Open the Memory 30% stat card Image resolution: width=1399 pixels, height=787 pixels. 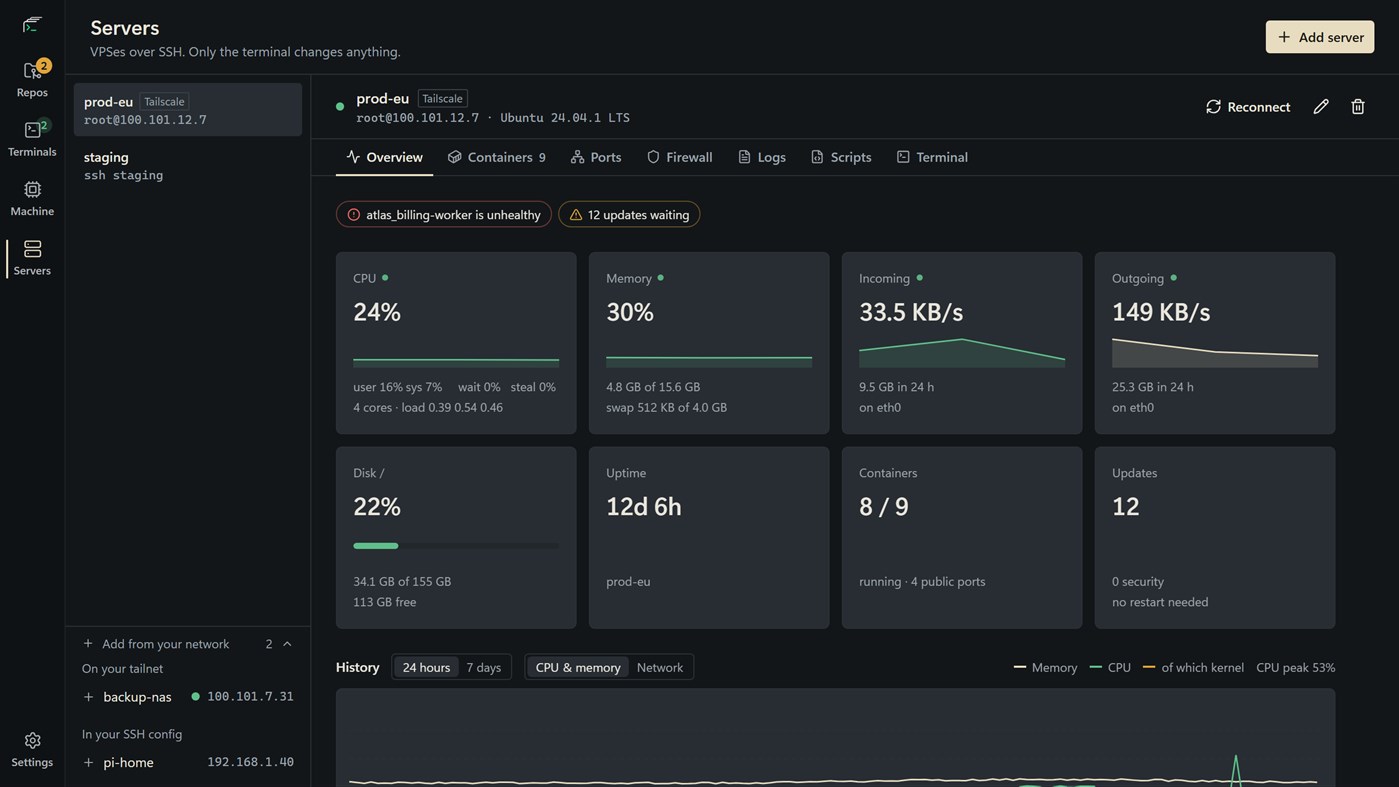click(709, 343)
